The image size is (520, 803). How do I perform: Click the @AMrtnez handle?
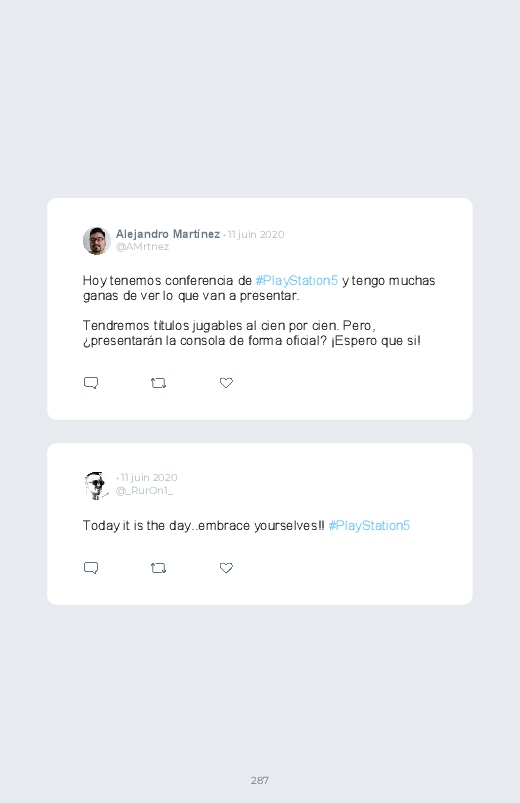pos(142,247)
